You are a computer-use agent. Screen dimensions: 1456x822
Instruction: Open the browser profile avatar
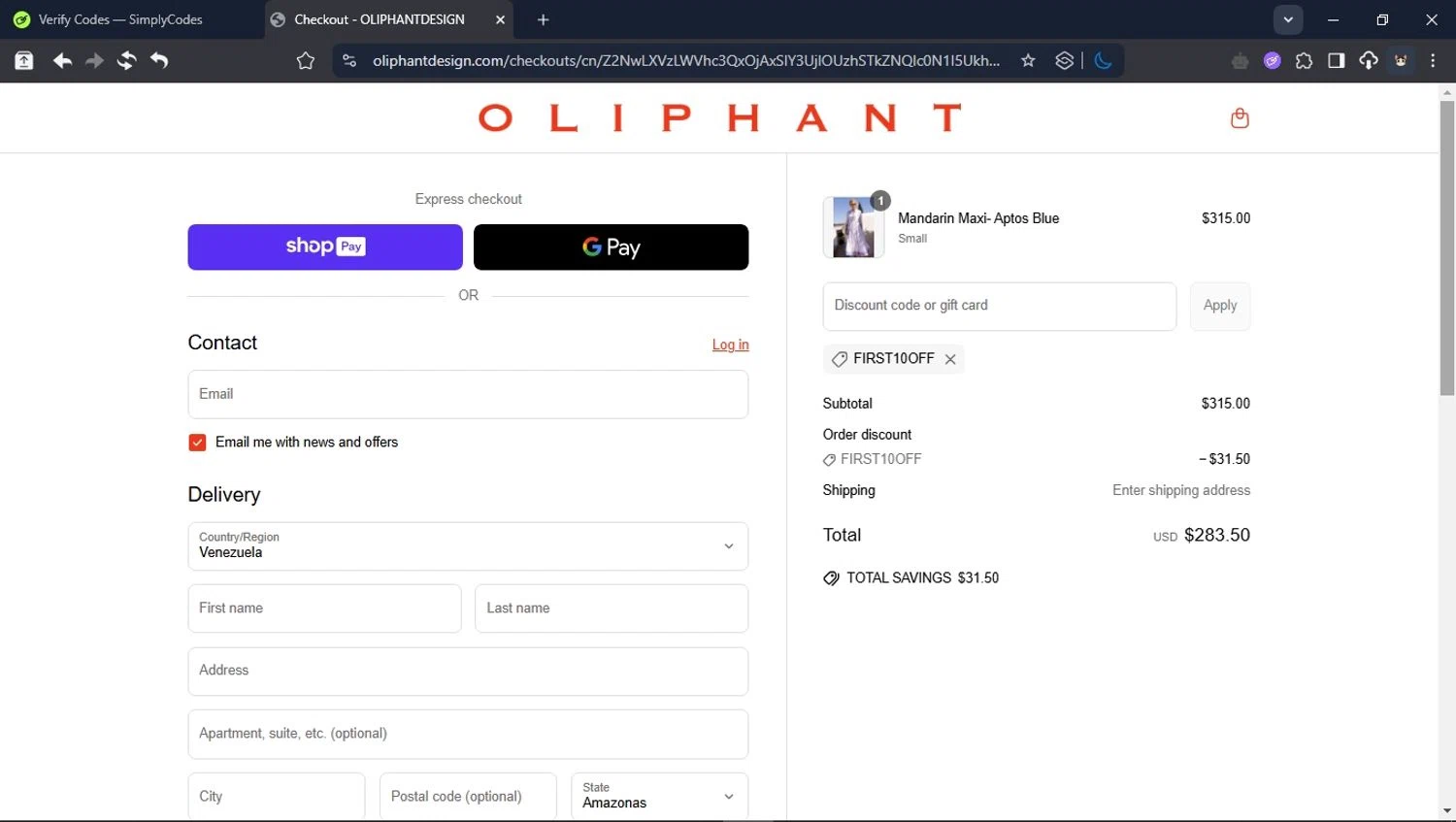[x=1401, y=61]
